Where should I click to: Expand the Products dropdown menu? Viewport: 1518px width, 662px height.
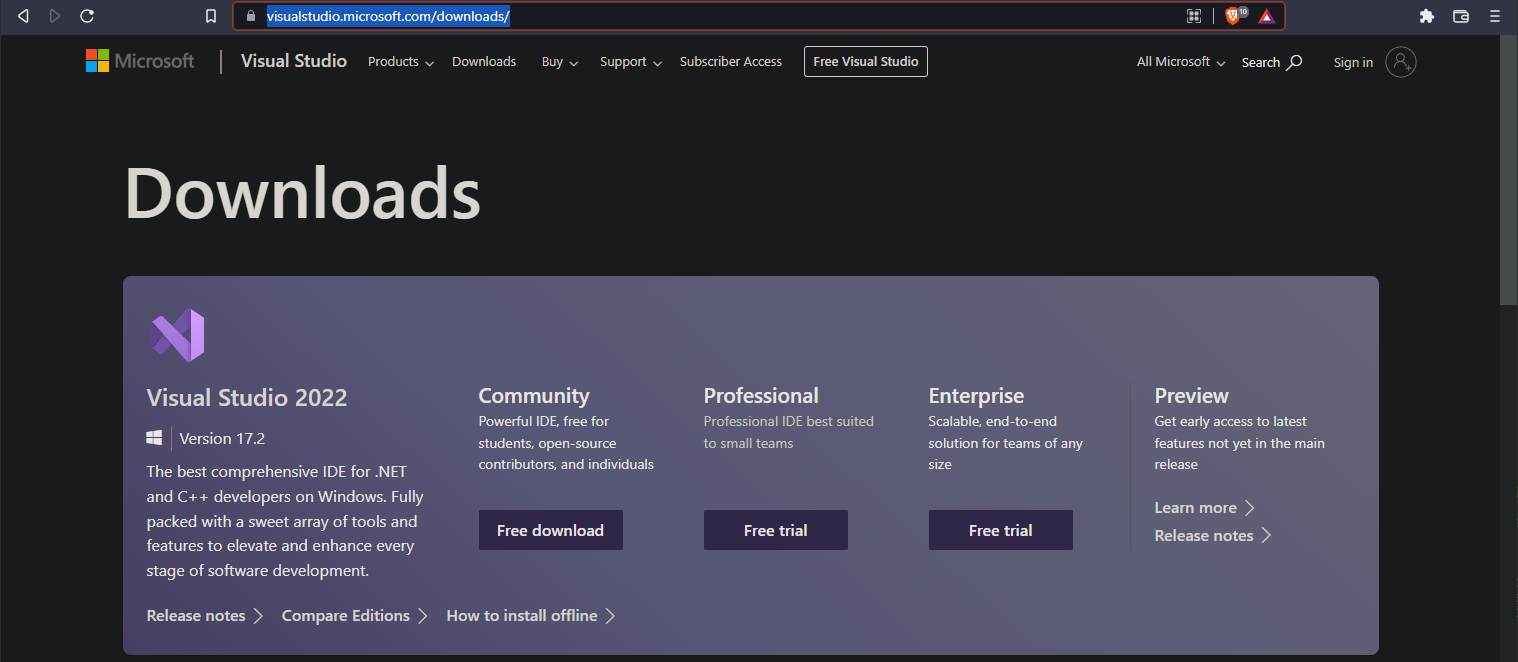(400, 62)
